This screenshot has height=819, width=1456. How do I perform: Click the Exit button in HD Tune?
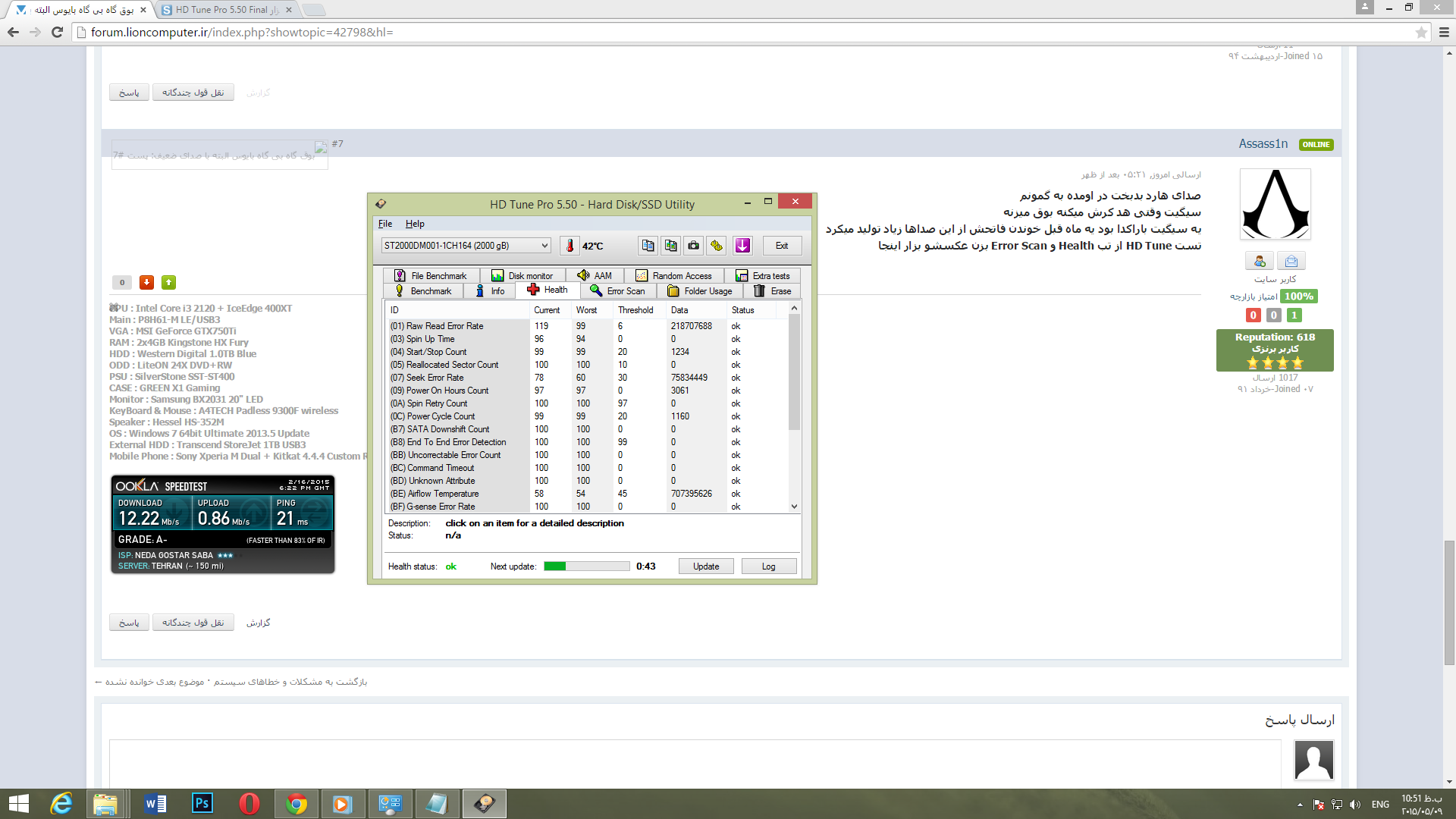coord(782,245)
